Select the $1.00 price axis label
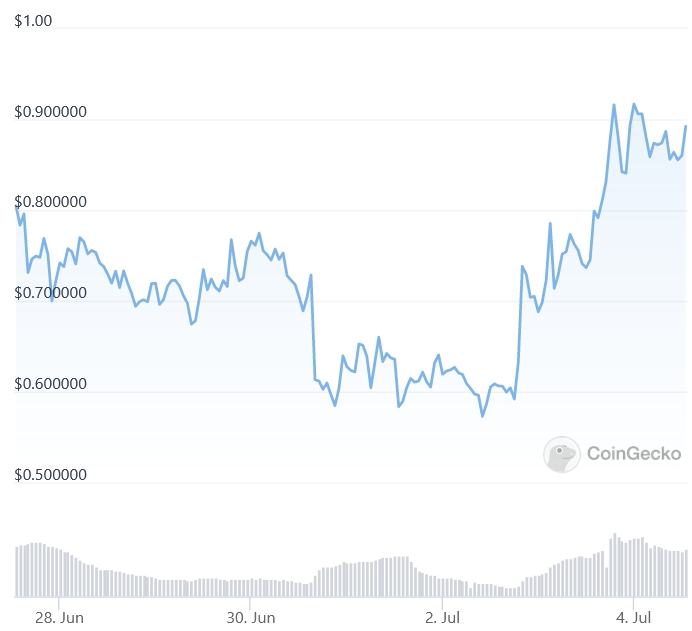The width and height of the screenshot is (692, 631). 33,21
